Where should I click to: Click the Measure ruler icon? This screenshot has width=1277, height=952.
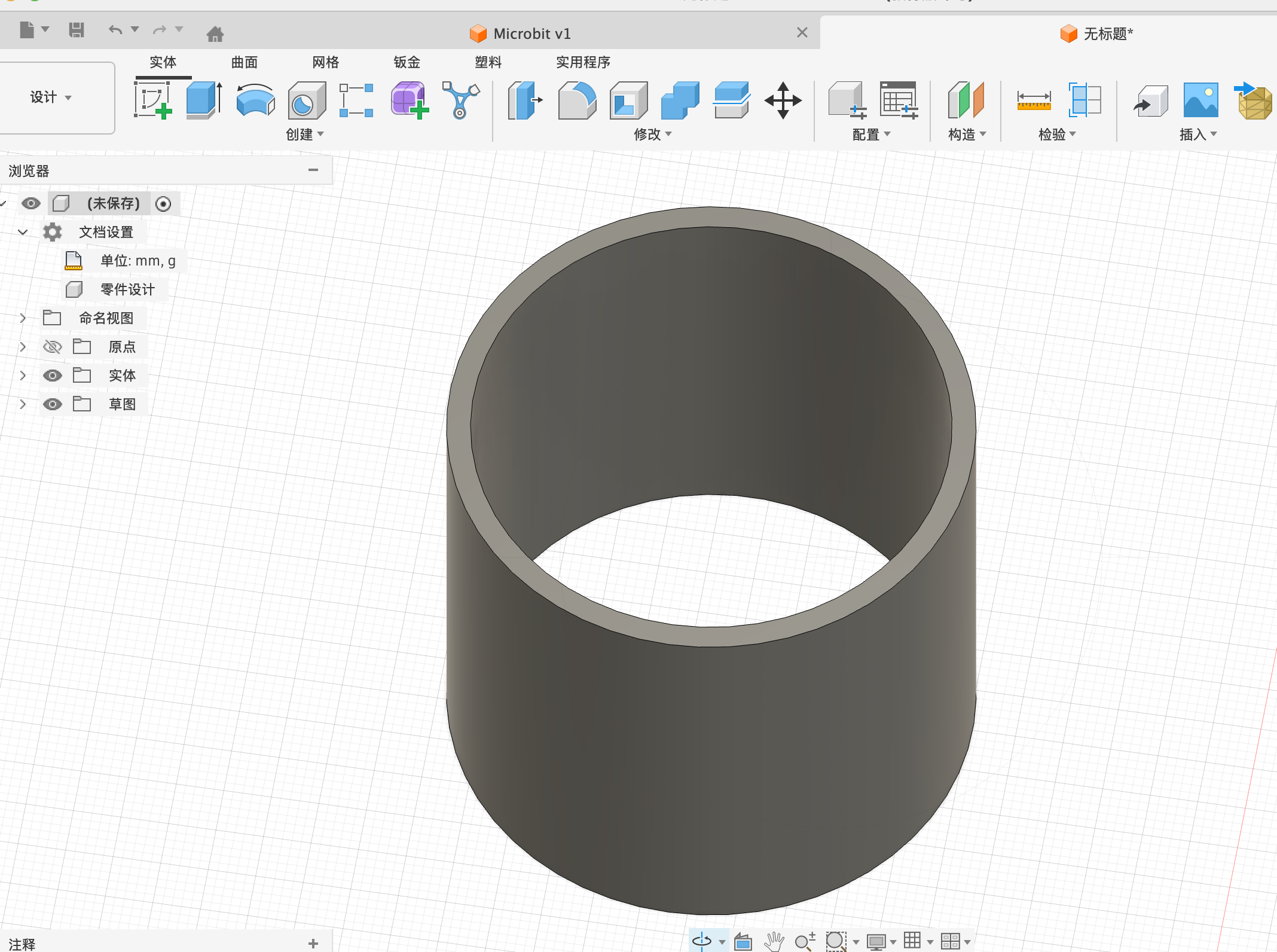(1034, 100)
